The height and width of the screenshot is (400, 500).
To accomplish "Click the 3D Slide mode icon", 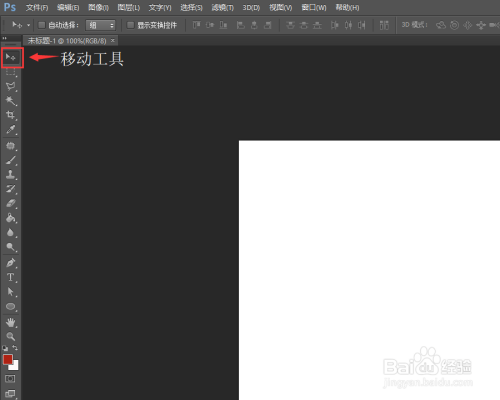I will tap(481, 25).
